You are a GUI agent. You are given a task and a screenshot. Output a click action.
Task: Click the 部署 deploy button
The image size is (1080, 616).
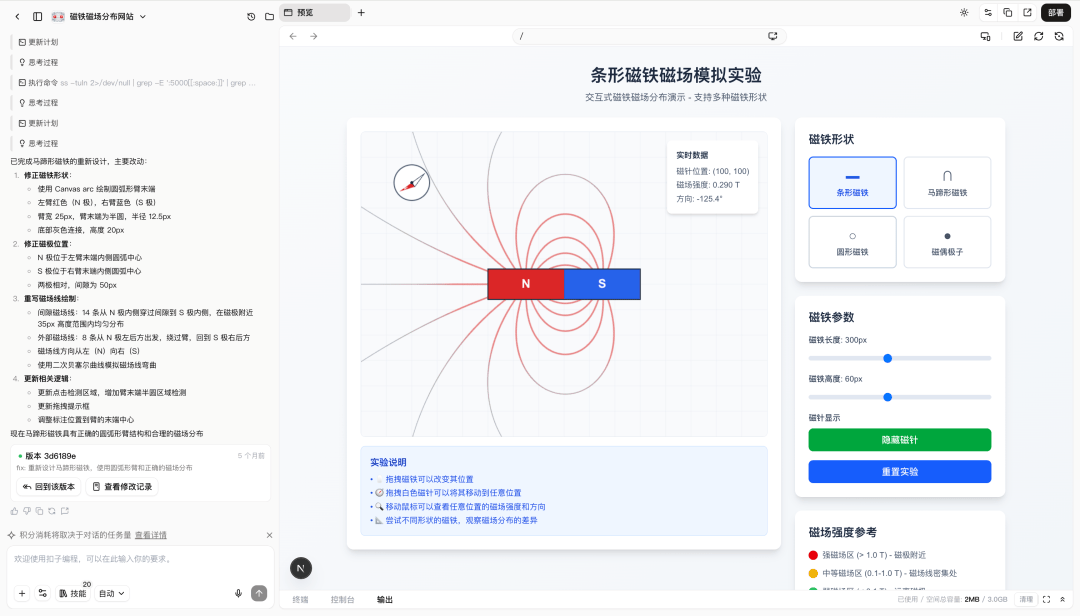coord(1056,12)
